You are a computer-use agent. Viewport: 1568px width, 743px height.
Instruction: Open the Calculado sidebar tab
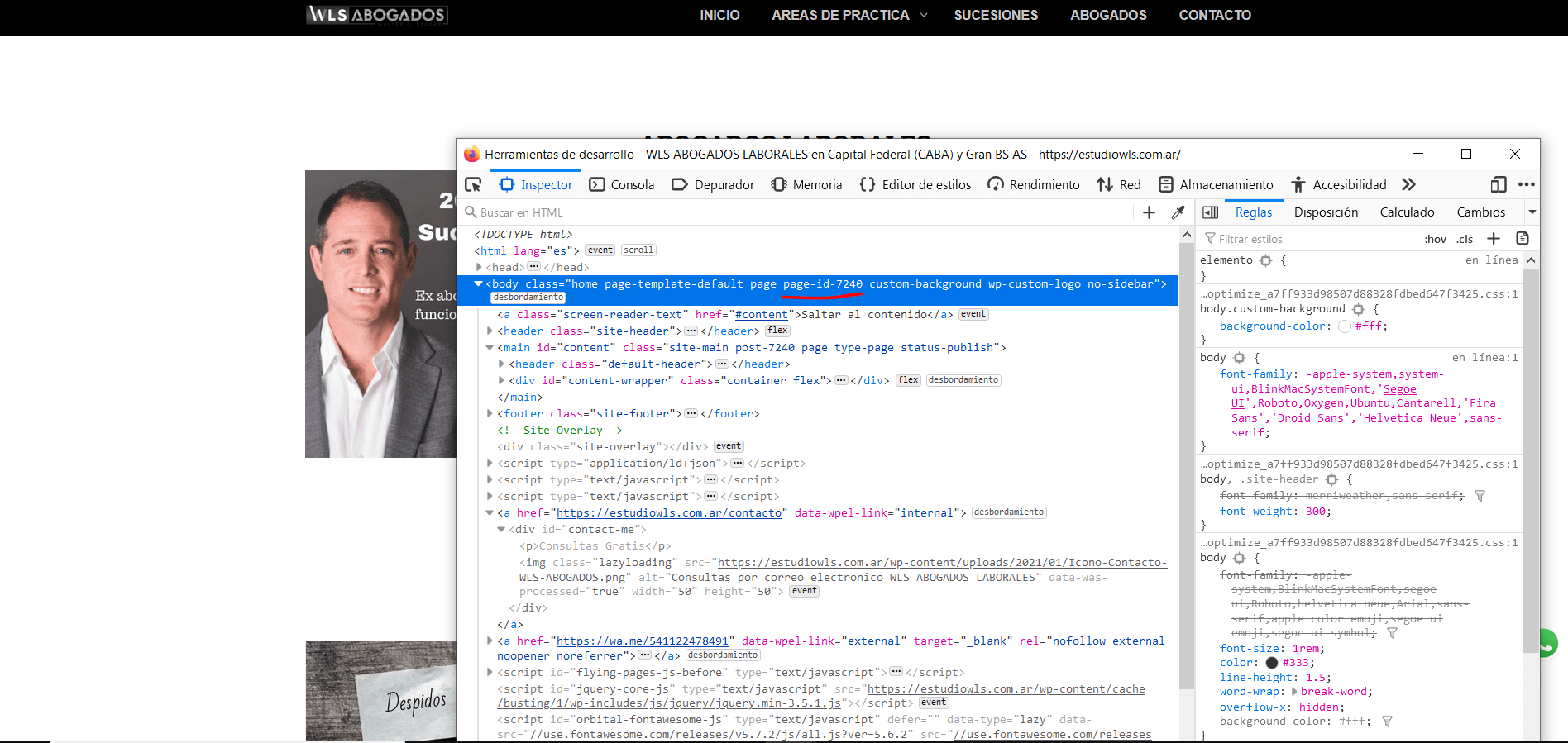(x=1407, y=212)
